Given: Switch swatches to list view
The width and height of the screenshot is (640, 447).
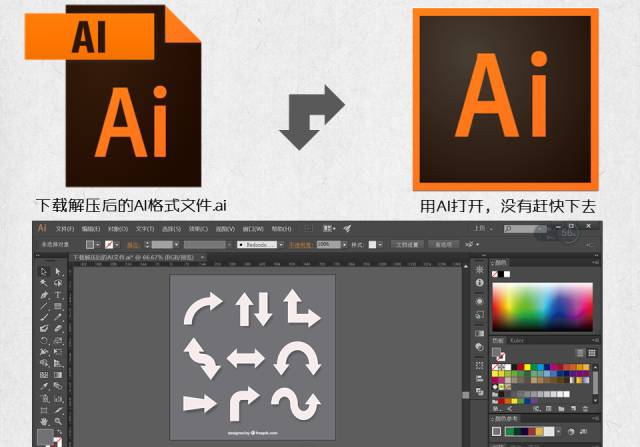Looking at the screenshot, I should click(x=580, y=353).
